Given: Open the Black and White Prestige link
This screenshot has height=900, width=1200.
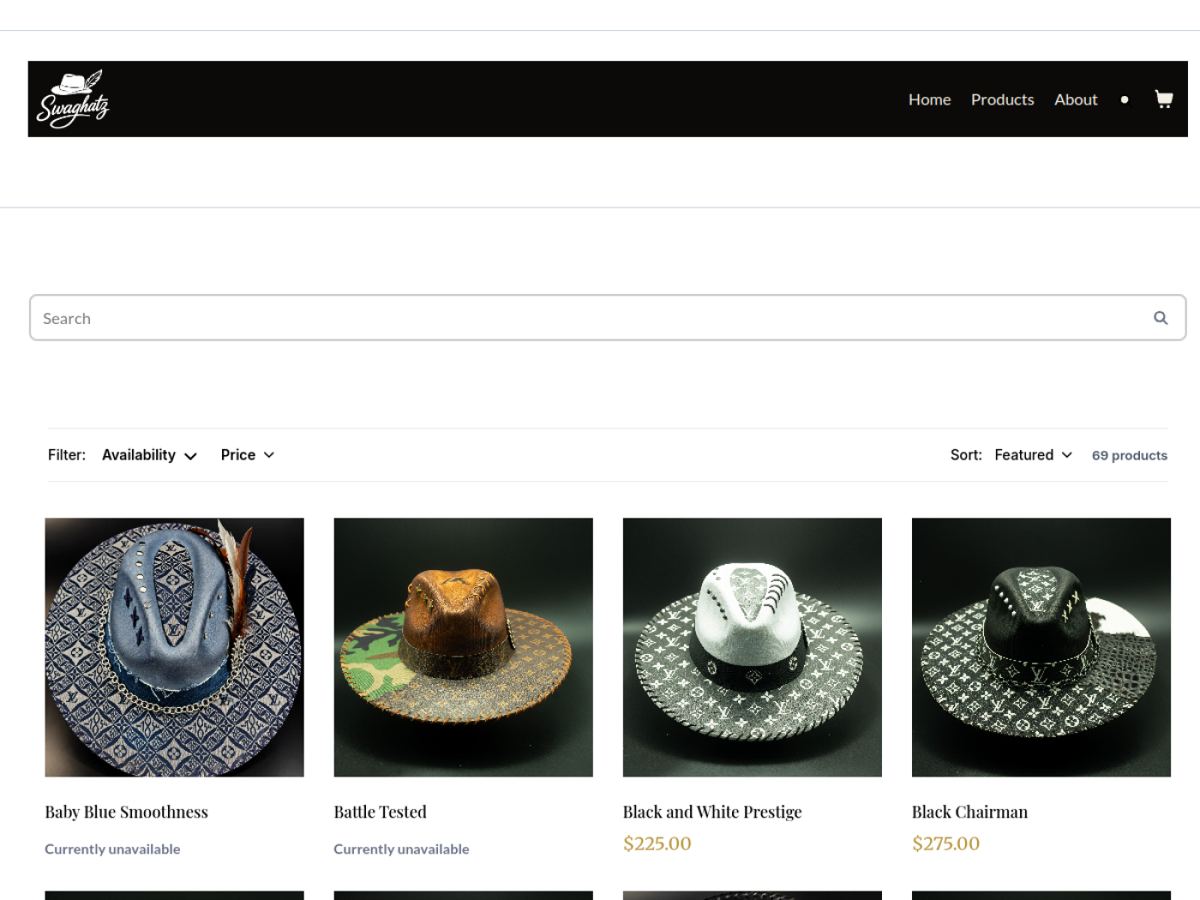Looking at the screenshot, I should point(712,812).
